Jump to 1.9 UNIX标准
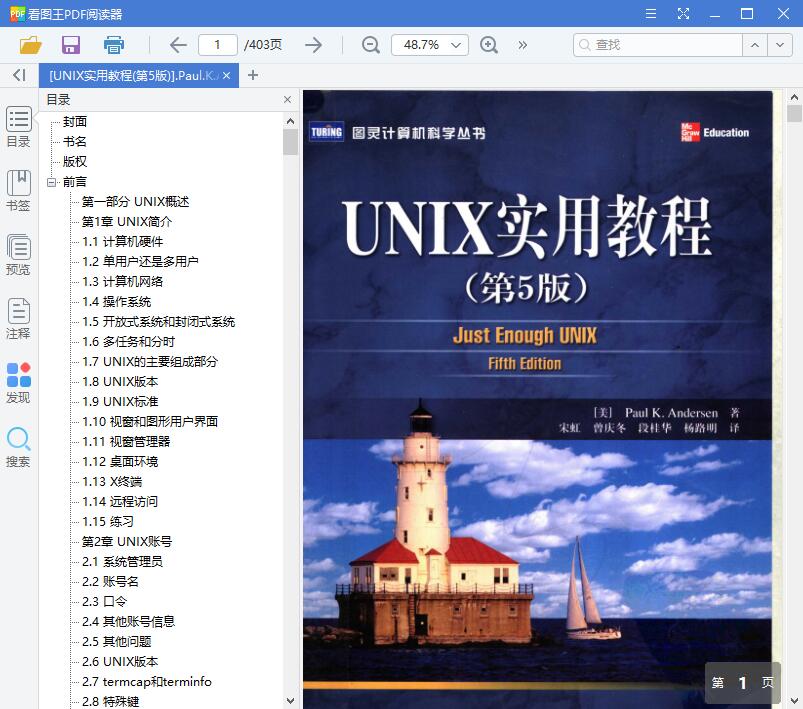This screenshot has height=709, width=803. pyautogui.click(x=120, y=401)
